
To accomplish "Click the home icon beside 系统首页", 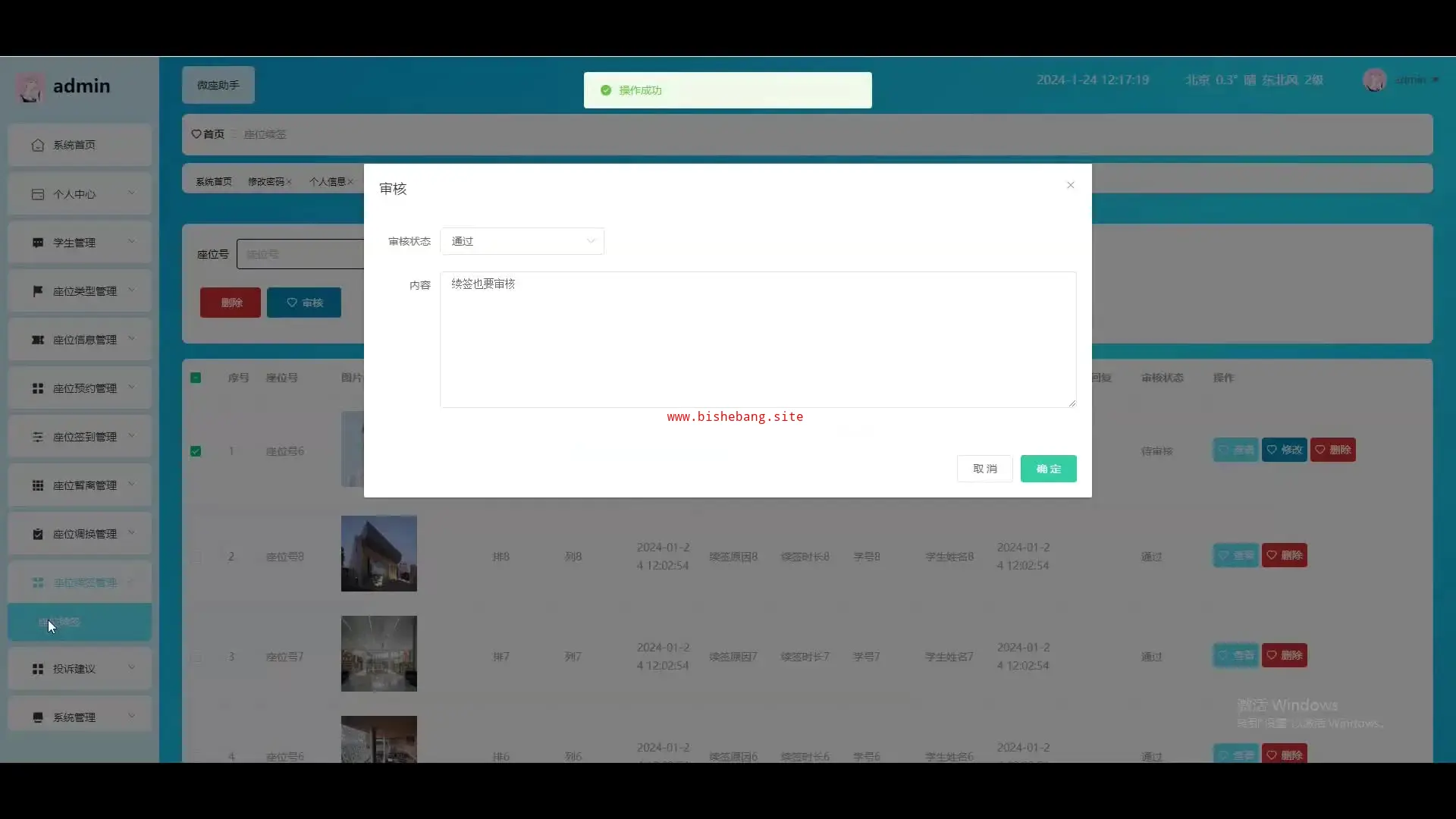I will [x=38, y=145].
